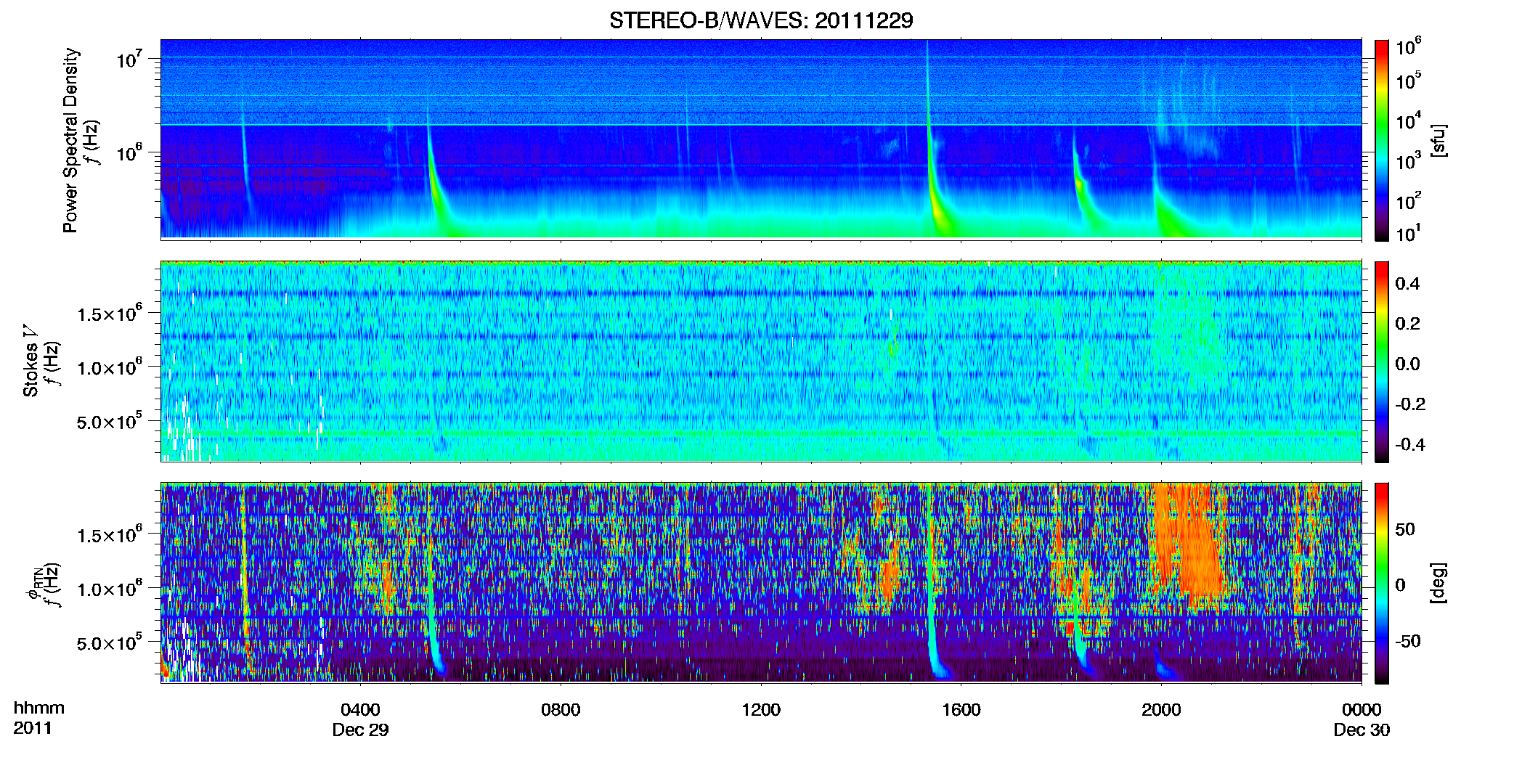Screen dimensions: 1522x784
Task: Click the 10^5 label on the sfu color bar
Action: (1409, 80)
